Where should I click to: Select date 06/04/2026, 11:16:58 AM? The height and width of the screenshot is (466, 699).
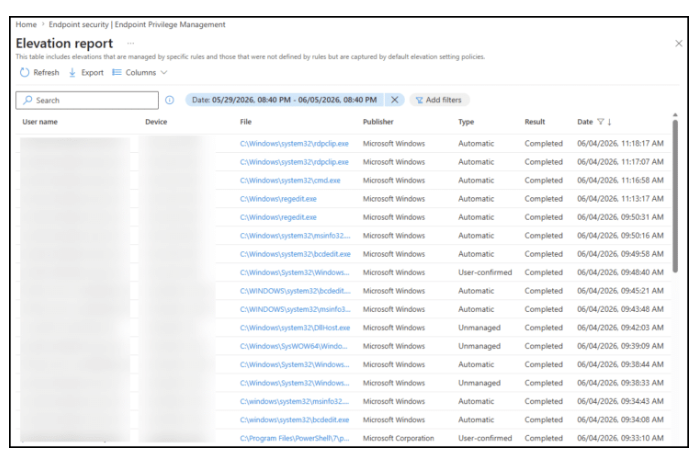pos(620,180)
